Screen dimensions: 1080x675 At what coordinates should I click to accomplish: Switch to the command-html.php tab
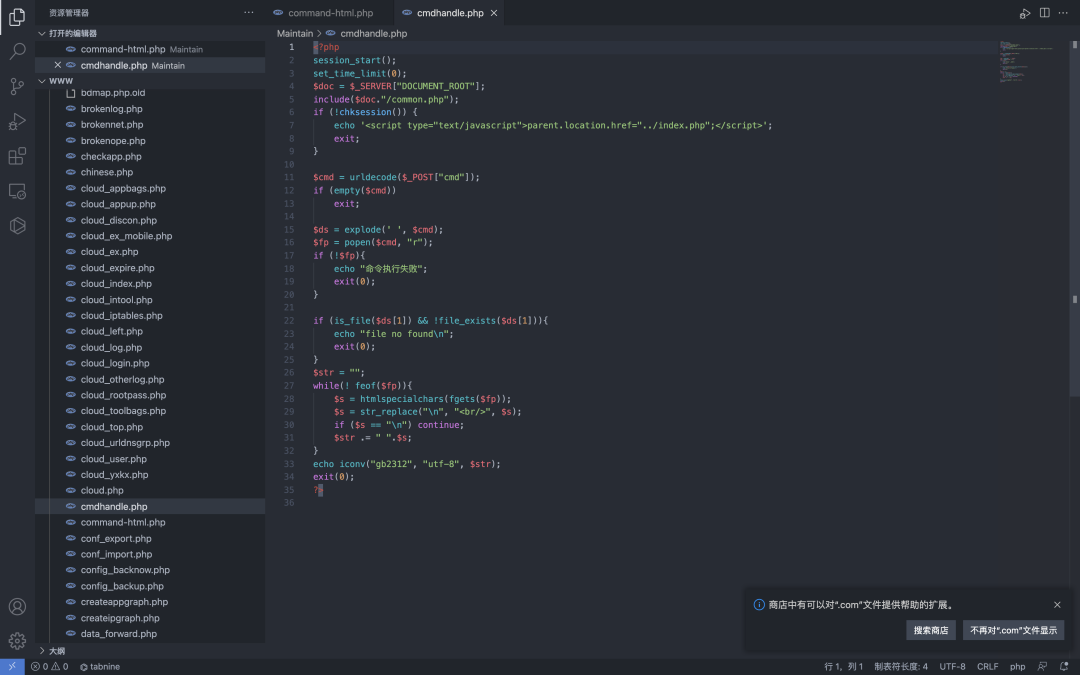pos(330,13)
